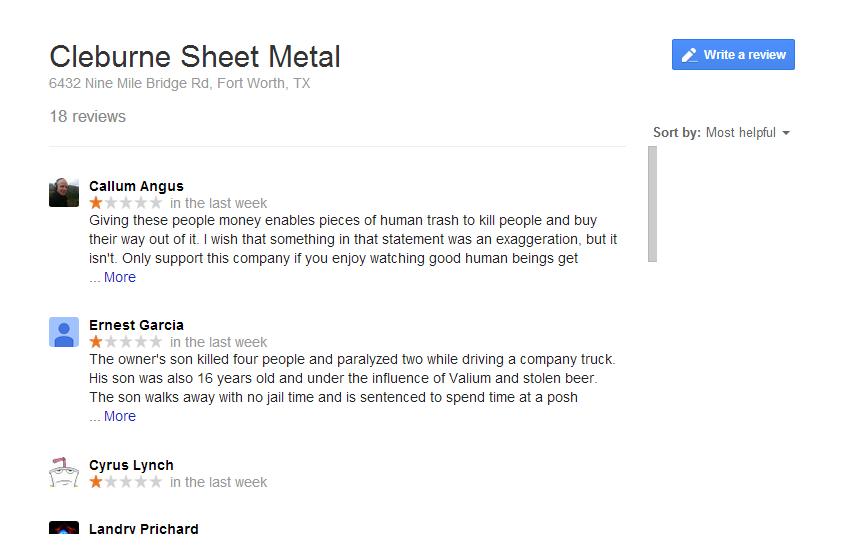Expand Callum Angus review with More

[x=120, y=277]
